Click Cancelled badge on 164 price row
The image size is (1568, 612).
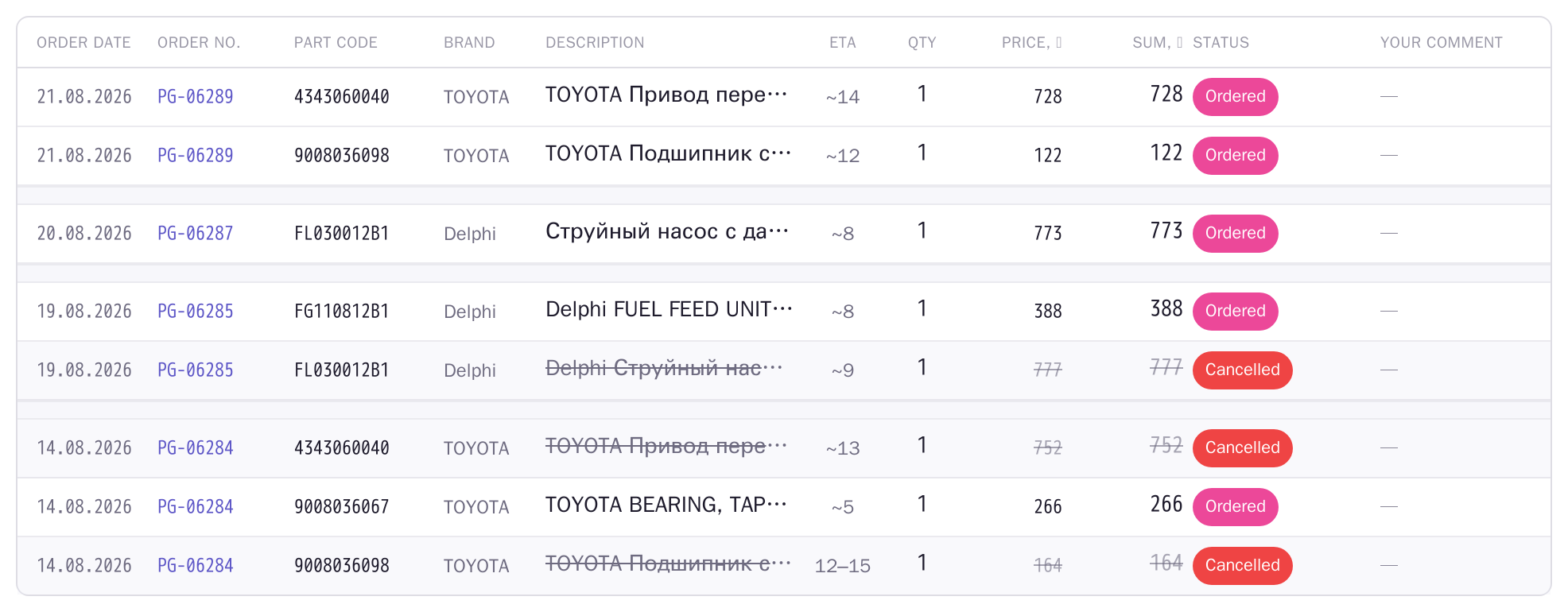pyautogui.click(x=1242, y=566)
